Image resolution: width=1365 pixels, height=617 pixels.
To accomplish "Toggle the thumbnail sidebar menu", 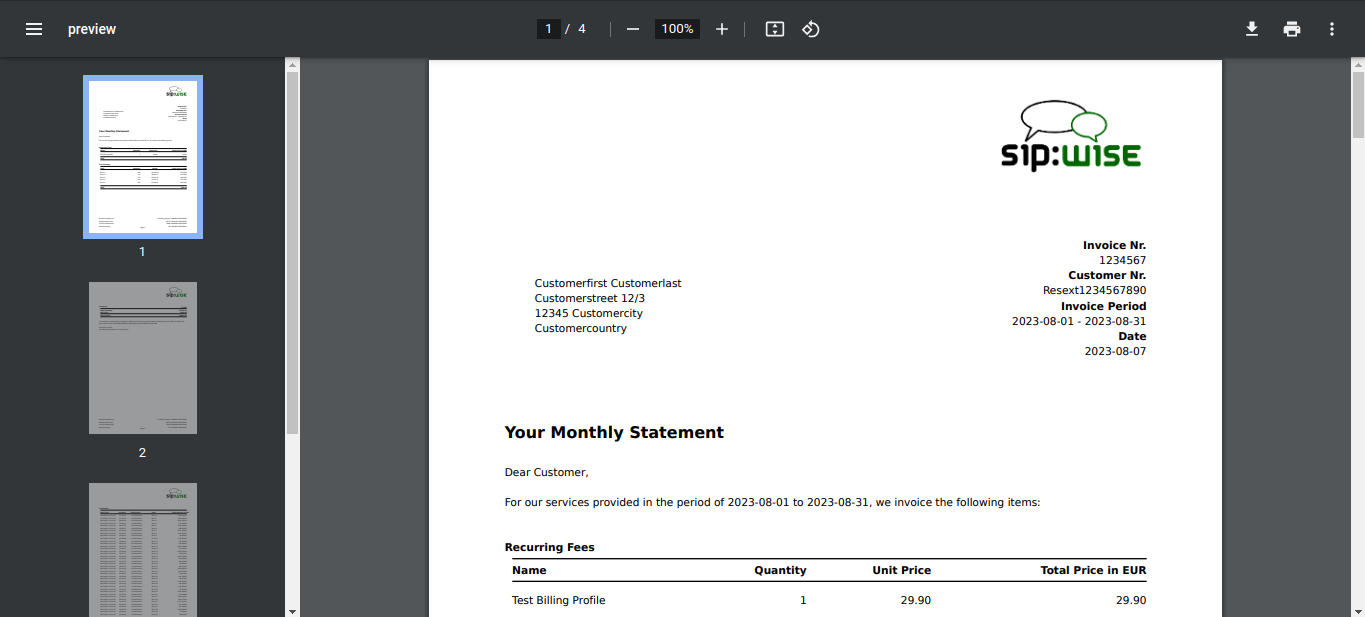I will [x=34, y=28].
